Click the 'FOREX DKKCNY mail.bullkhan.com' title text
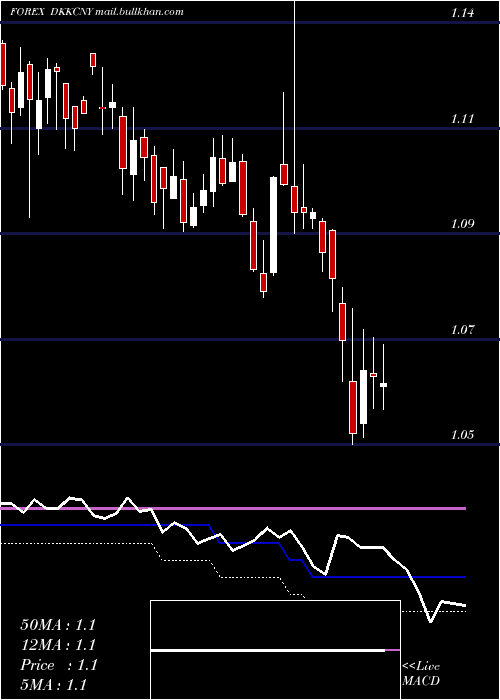Screen dimensions: 500x700 [x=97, y=12]
